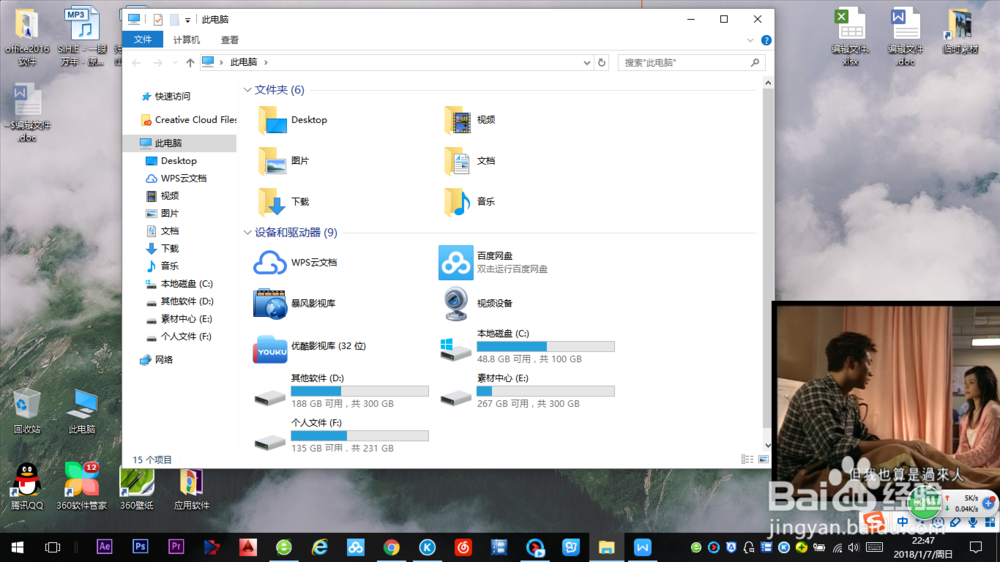This screenshot has height=562, width=1000.
Task: Select 素材中心 (E:) drive in main pane
Action: tap(527, 391)
